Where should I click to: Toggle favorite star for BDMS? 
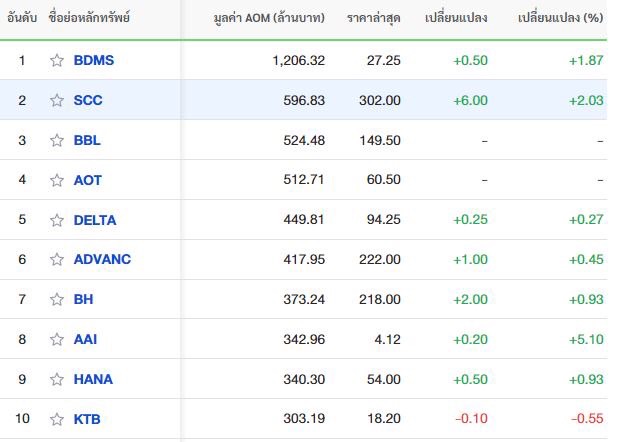(x=57, y=60)
